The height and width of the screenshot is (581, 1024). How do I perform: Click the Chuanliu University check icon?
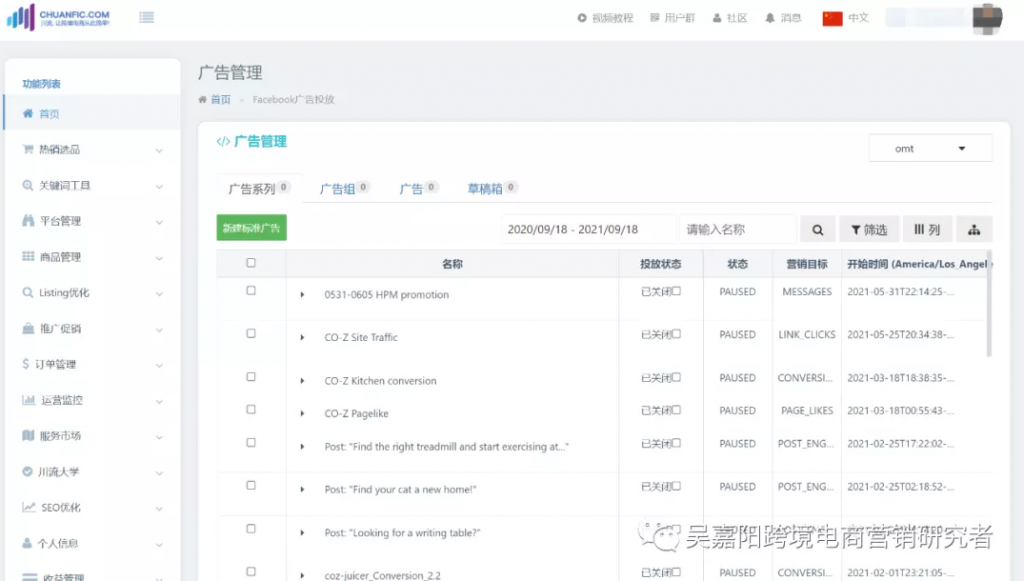click(27, 471)
